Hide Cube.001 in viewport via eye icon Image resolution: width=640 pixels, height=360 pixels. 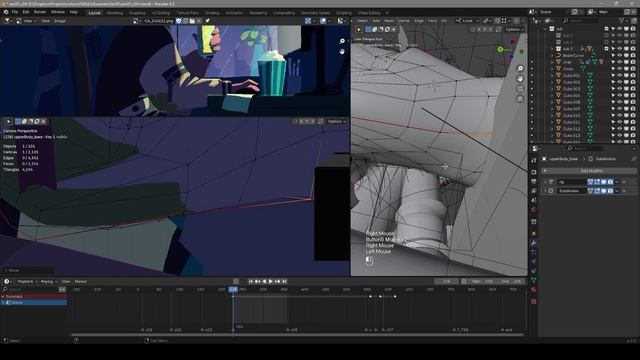click(x=620, y=76)
